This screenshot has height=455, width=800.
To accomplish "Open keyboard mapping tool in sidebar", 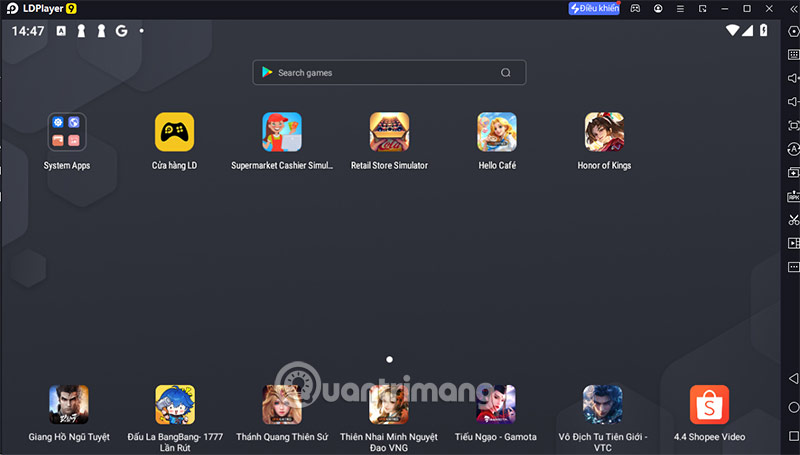I will point(793,55).
